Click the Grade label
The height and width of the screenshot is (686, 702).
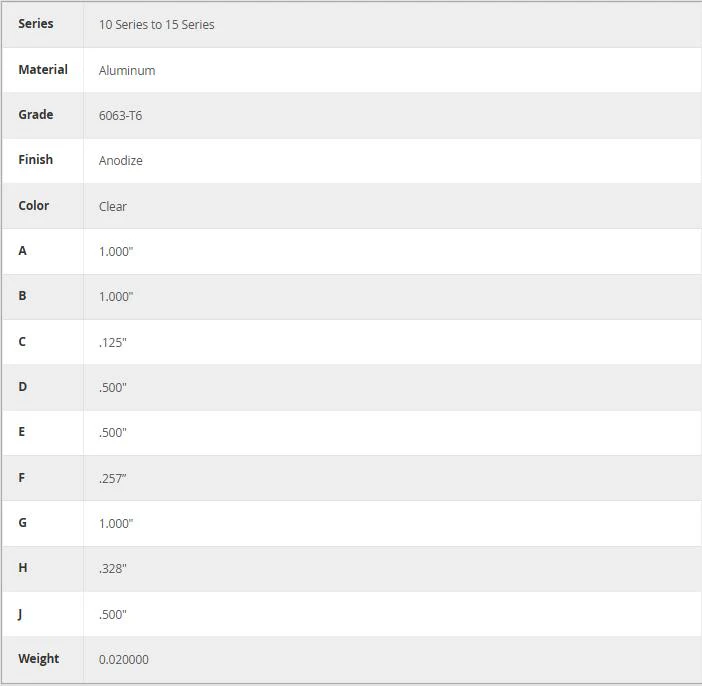(x=36, y=115)
